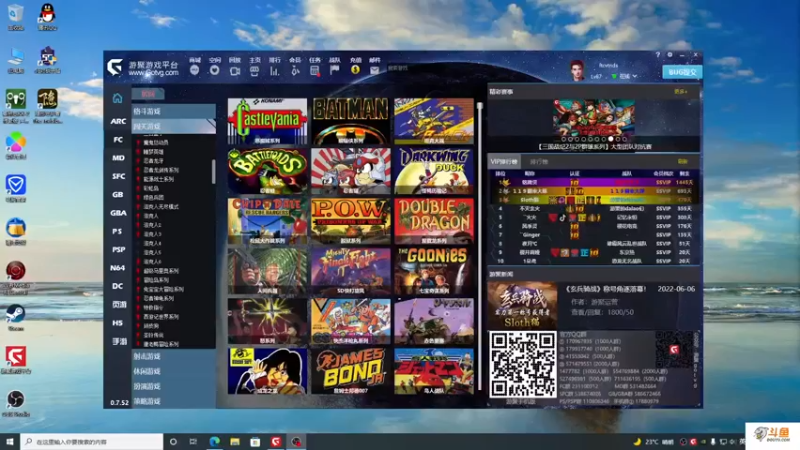Expand the 格斗游戏 category
Viewport: 800px width, 450px height.
[x=173, y=111]
